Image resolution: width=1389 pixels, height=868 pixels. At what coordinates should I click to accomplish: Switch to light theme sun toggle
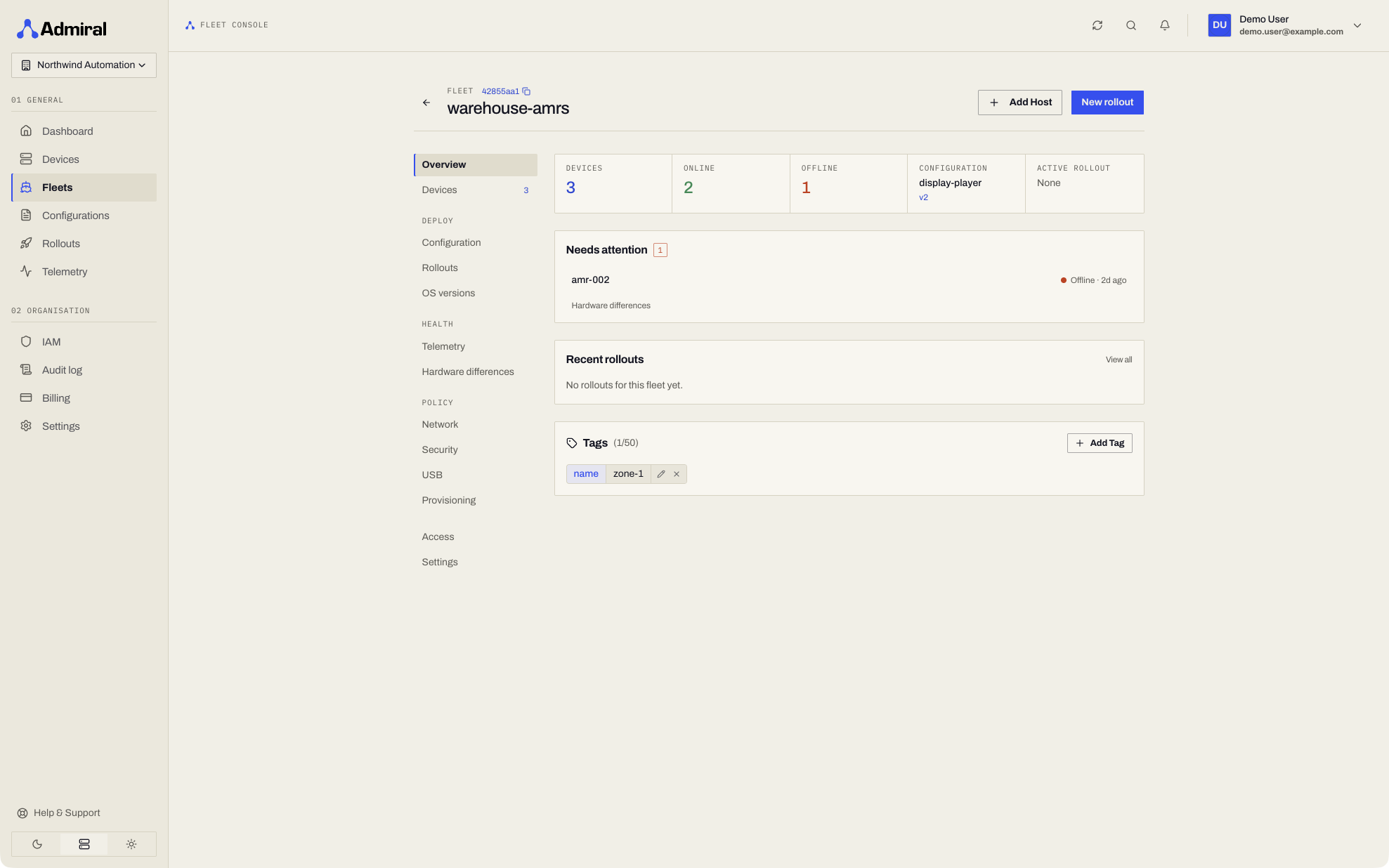[131, 844]
